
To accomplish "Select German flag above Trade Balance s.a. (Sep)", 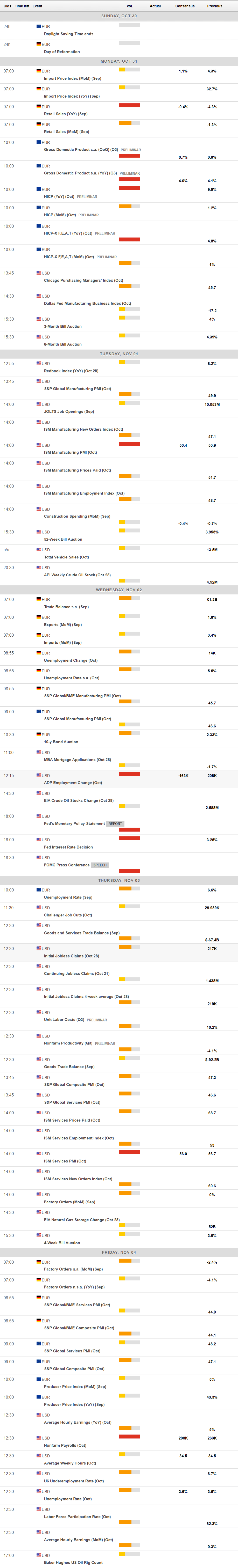I will [38, 600].
